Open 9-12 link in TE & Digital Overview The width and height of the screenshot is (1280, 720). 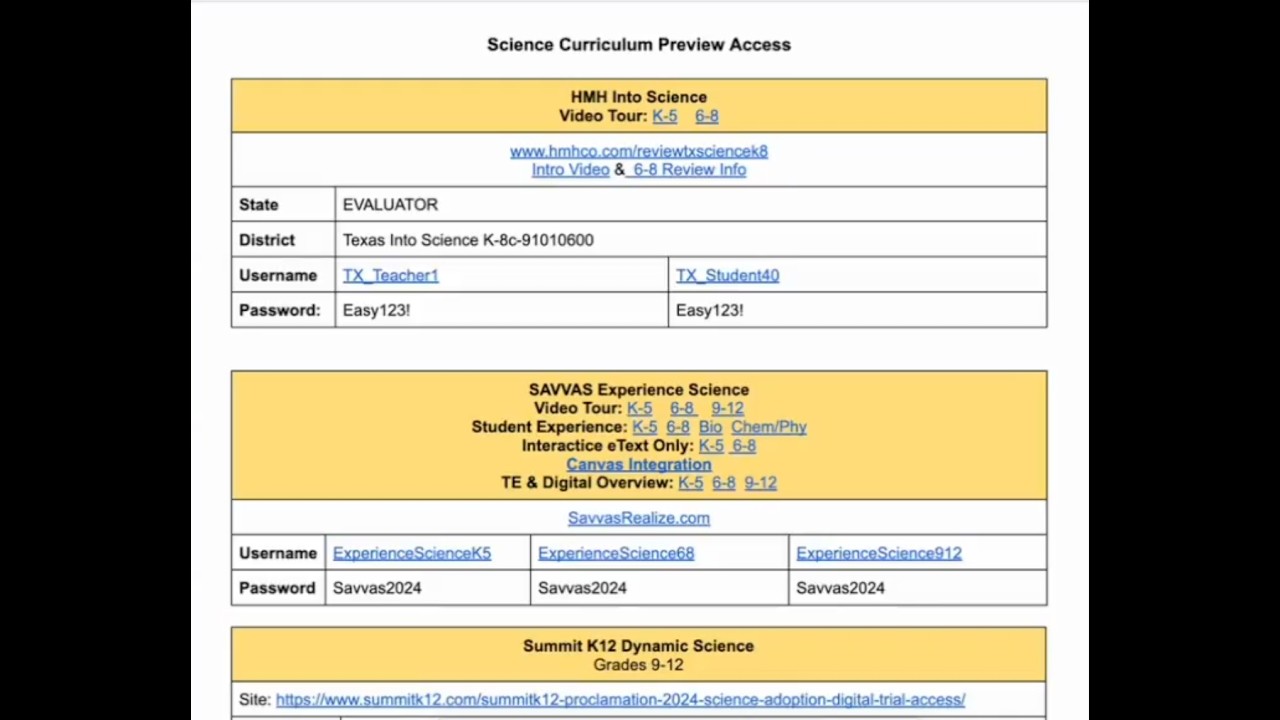(x=760, y=483)
